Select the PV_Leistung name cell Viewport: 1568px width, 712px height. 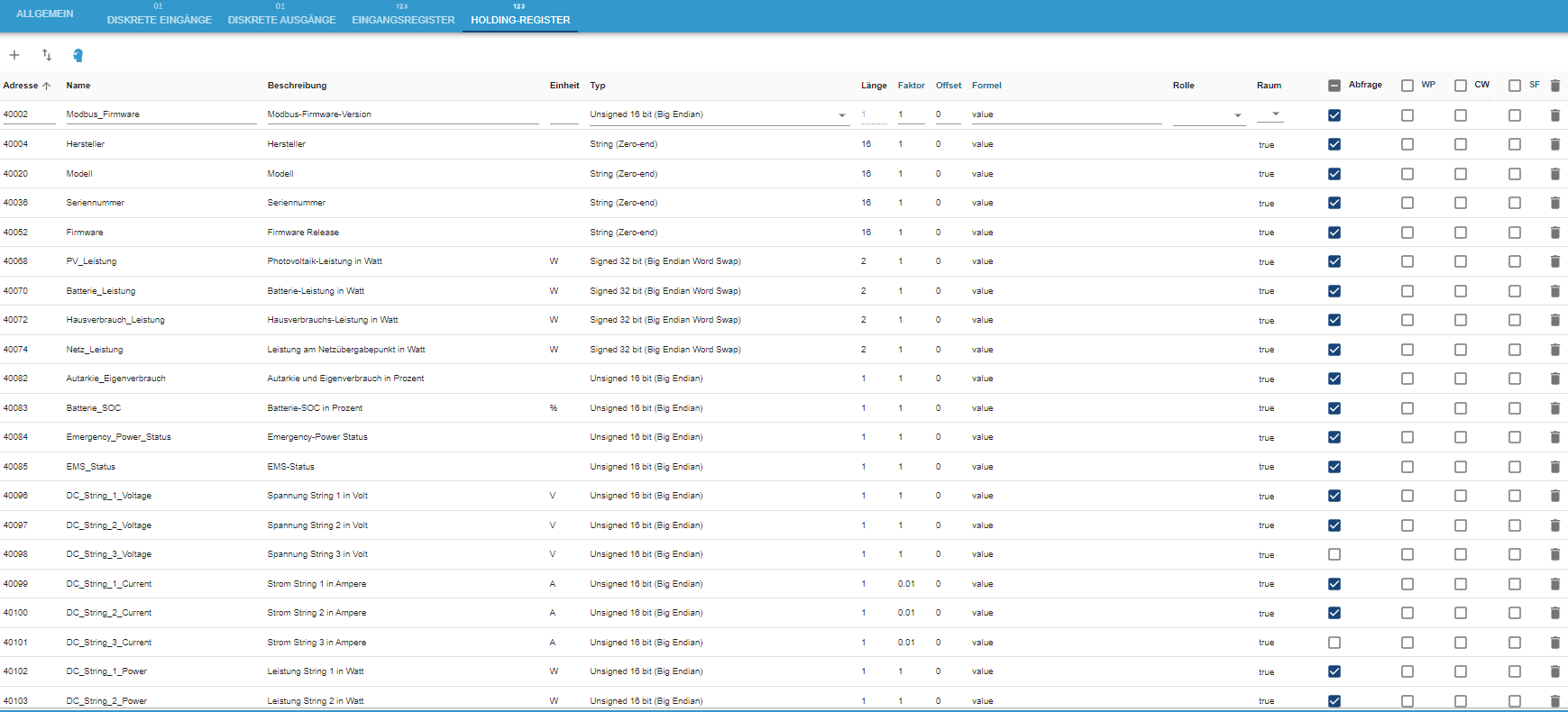tap(91, 261)
